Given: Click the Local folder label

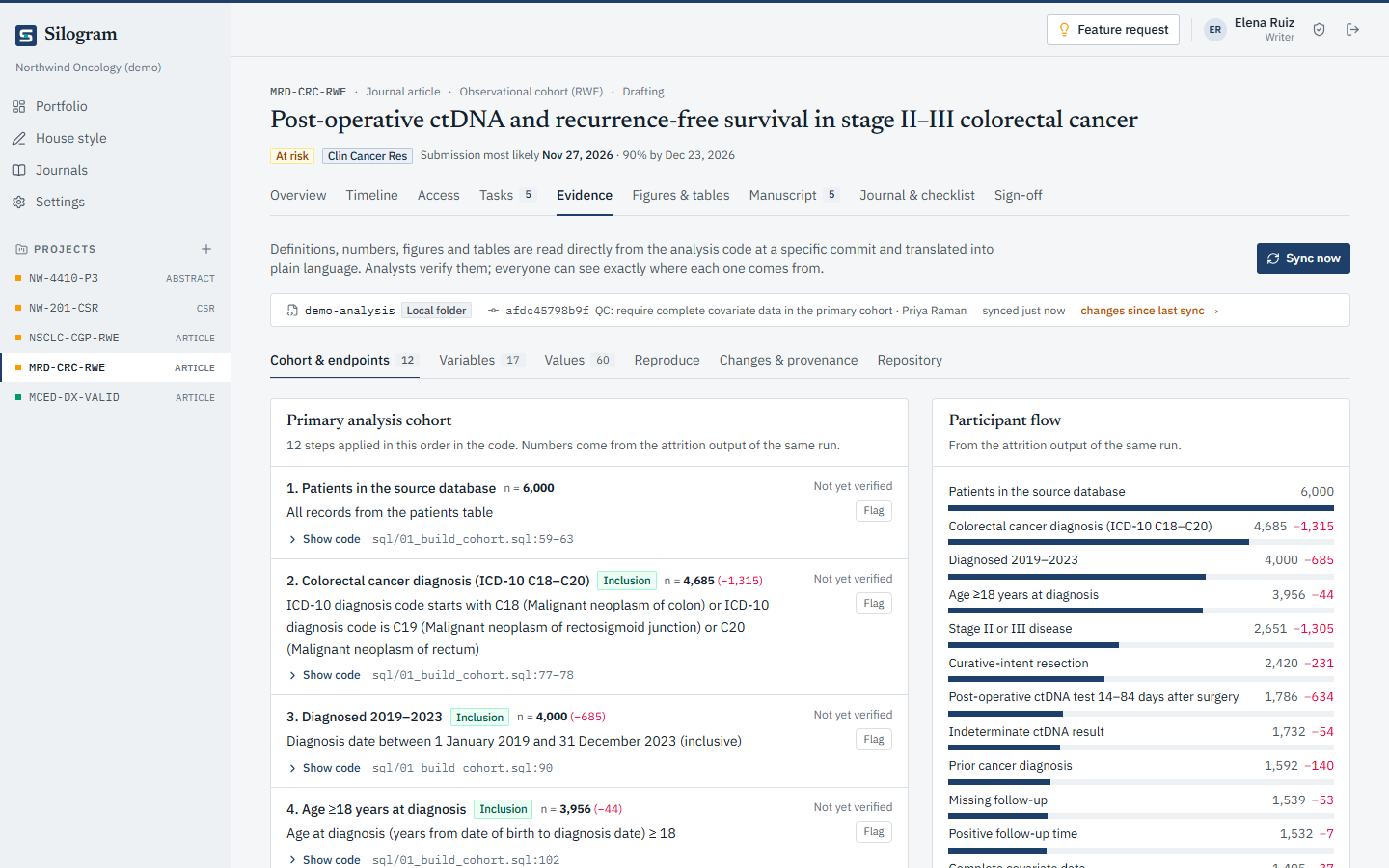Looking at the screenshot, I should [437, 311].
